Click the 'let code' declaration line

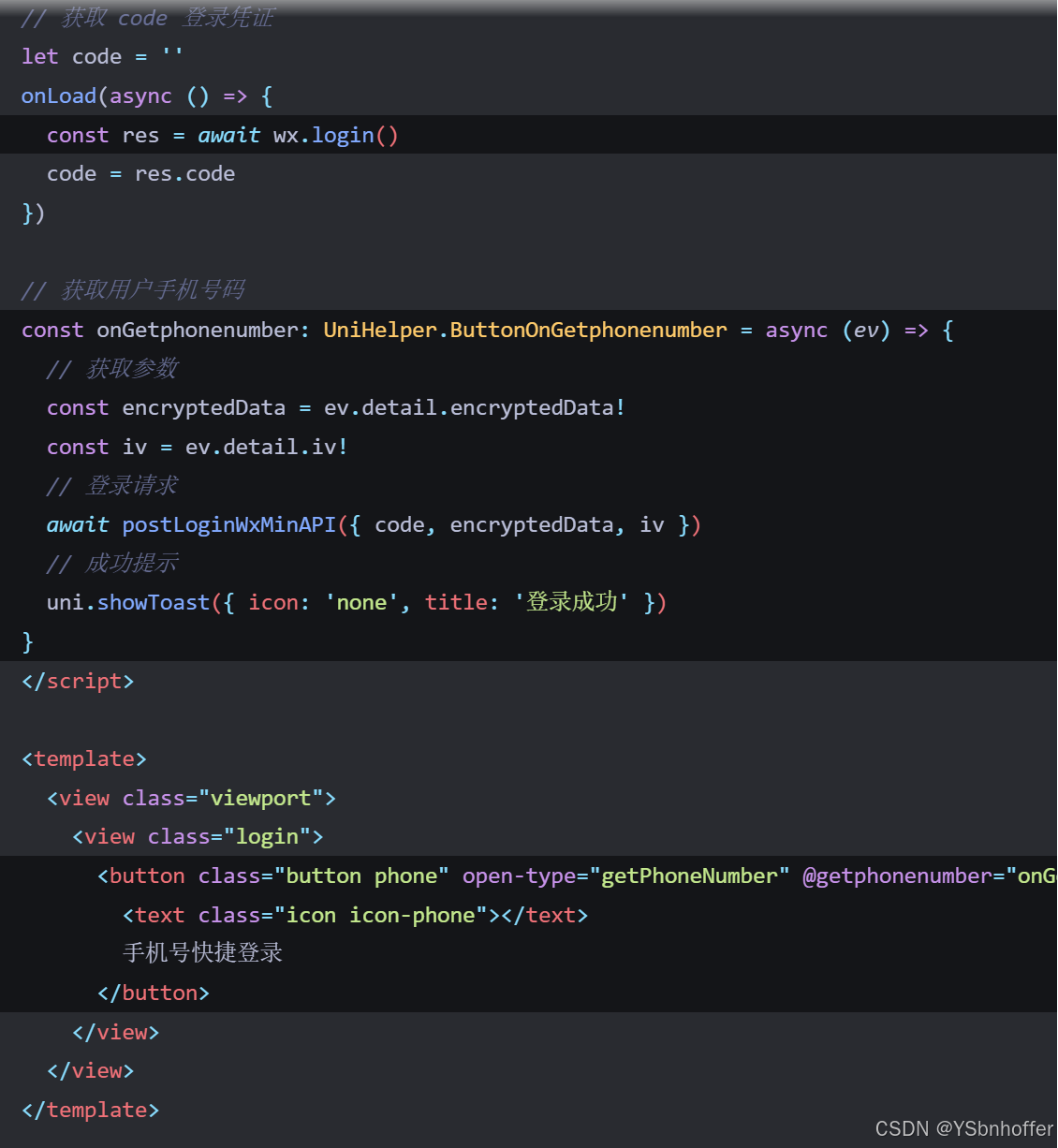click(x=102, y=56)
